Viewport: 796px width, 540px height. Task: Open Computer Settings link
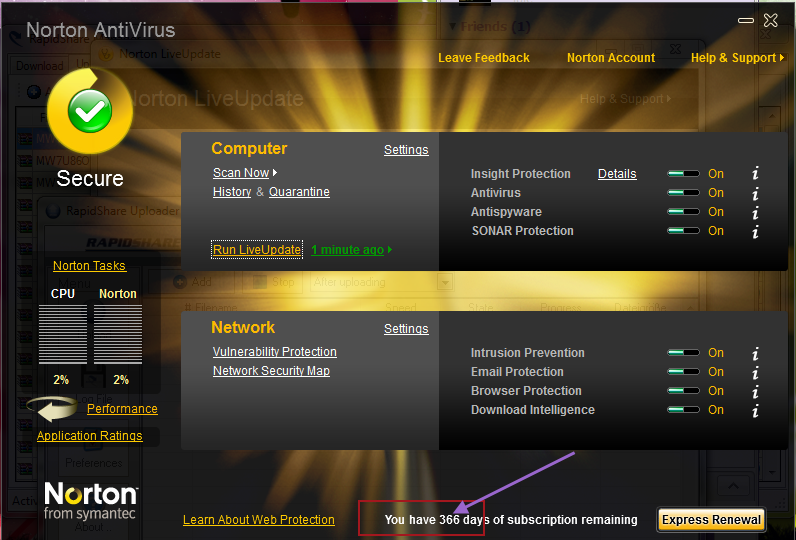click(406, 150)
